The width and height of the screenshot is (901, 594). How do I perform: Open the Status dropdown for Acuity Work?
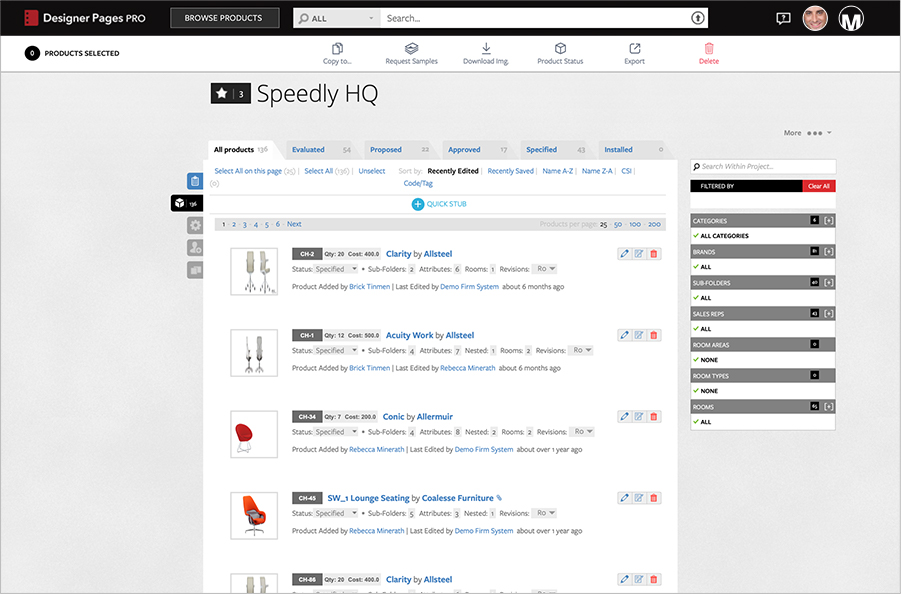(x=336, y=350)
